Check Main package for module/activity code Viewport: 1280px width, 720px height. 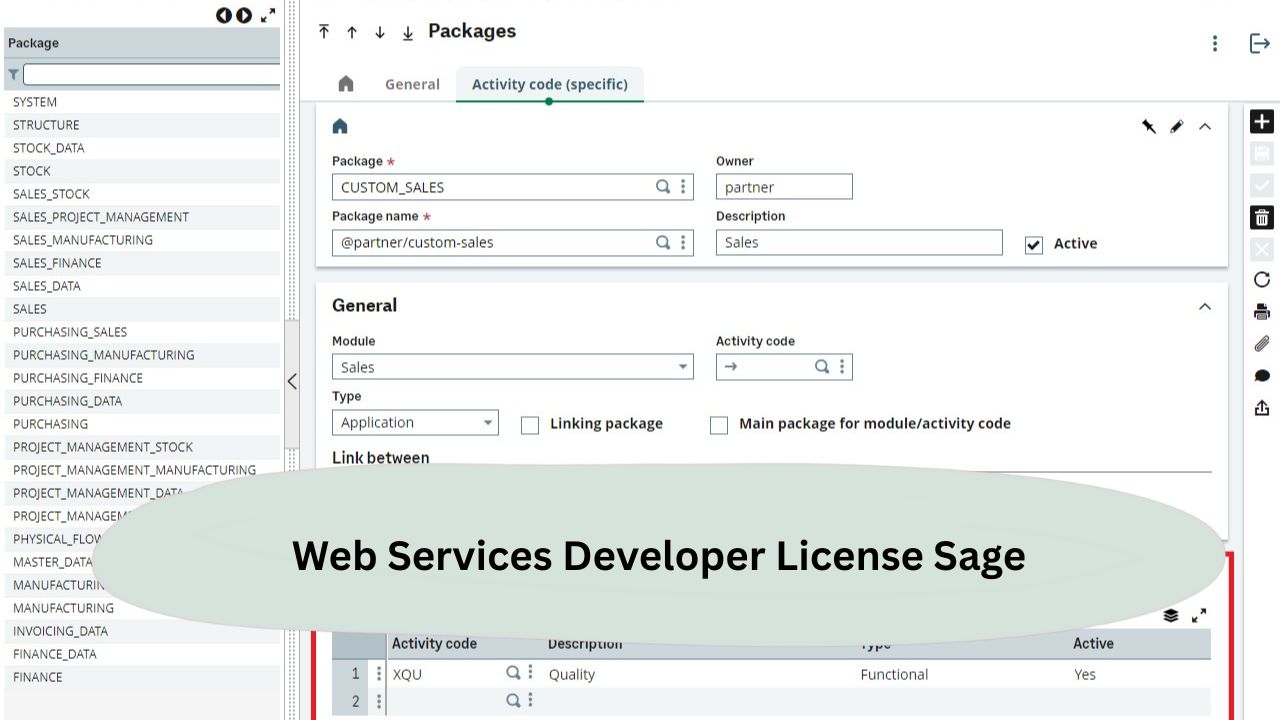[719, 425]
